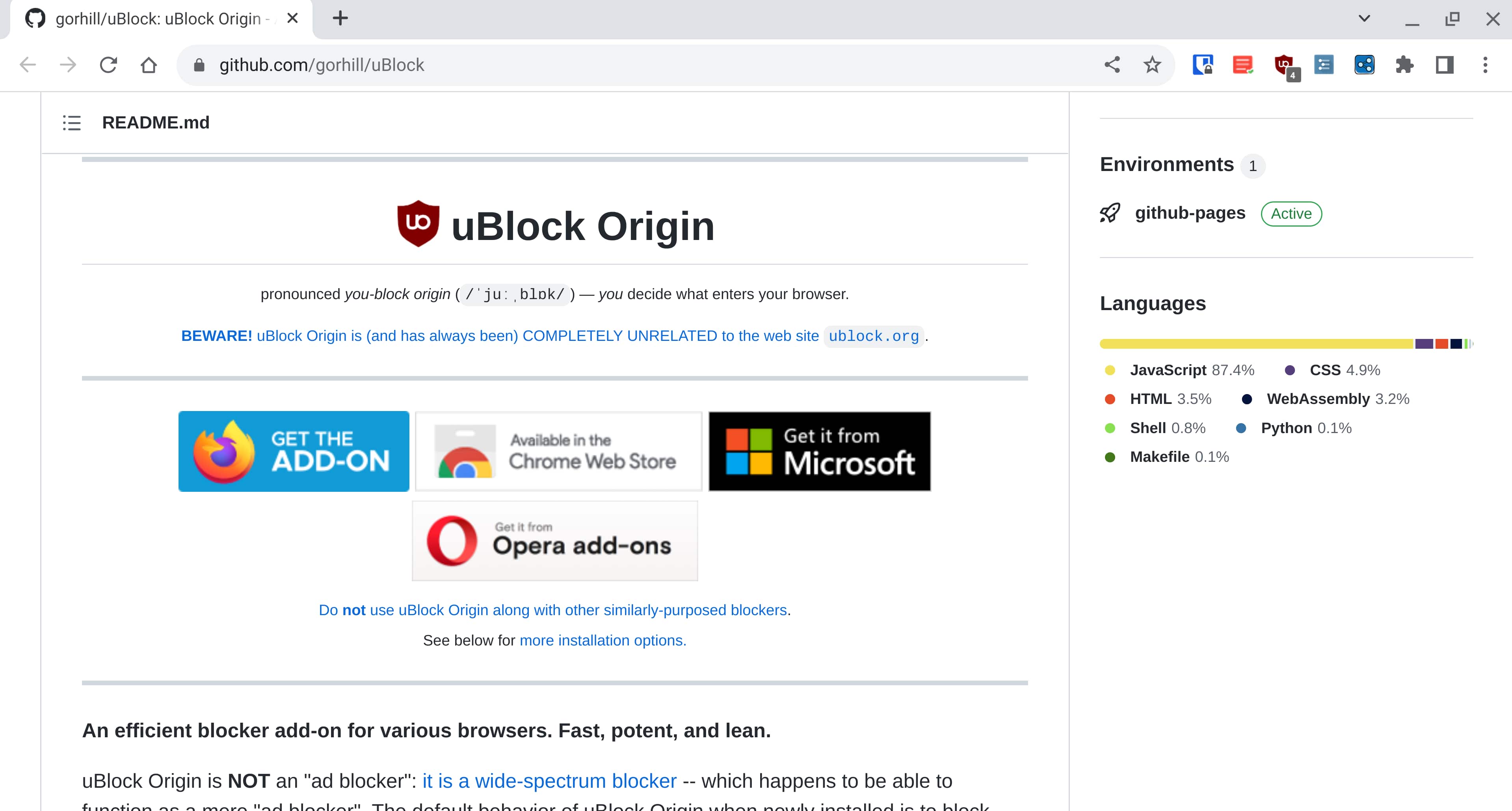Open the browser home page
The width and height of the screenshot is (1512, 811).
[x=149, y=65]
